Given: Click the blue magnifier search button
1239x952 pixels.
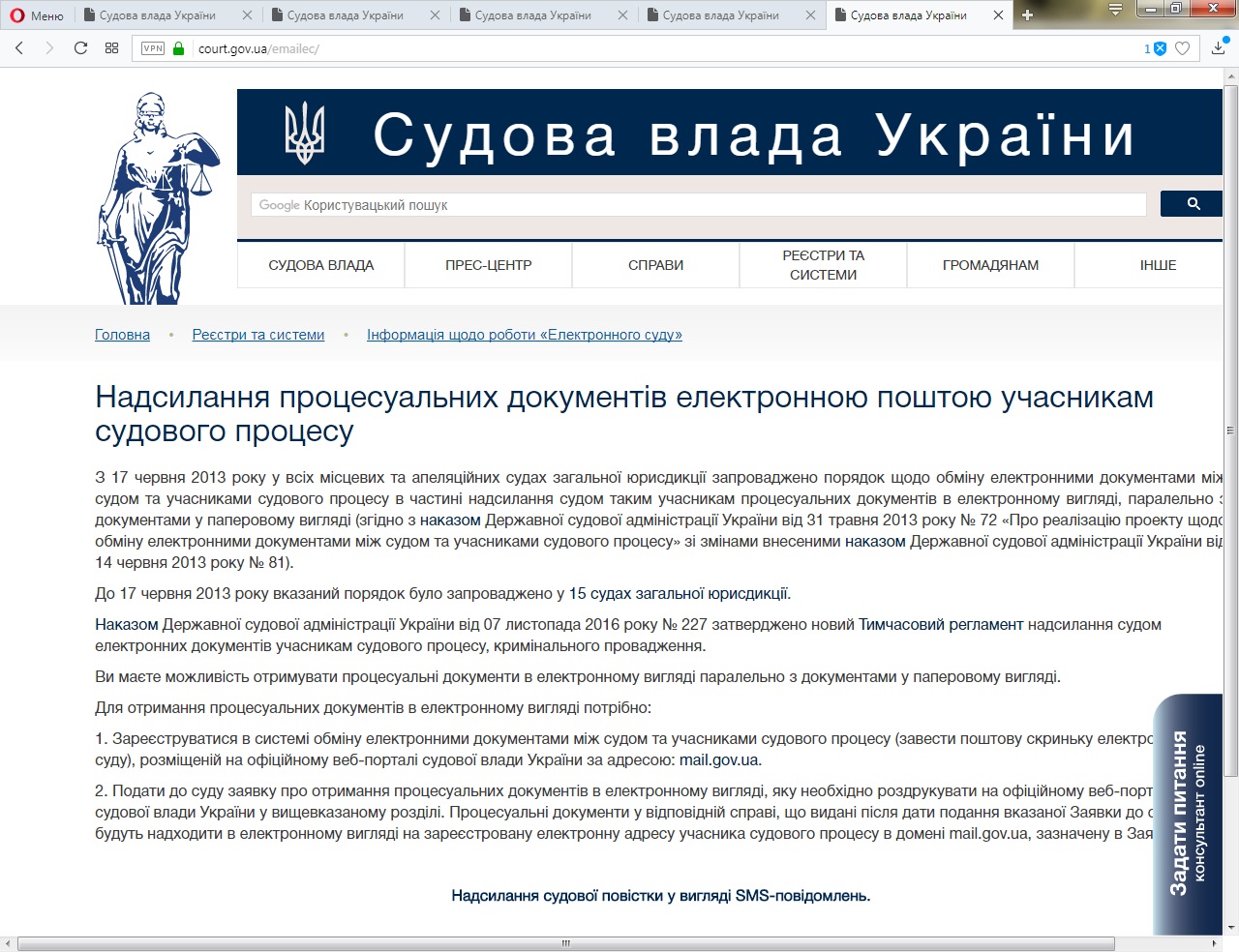Looking at the screenshot, I should (1193, 204).
